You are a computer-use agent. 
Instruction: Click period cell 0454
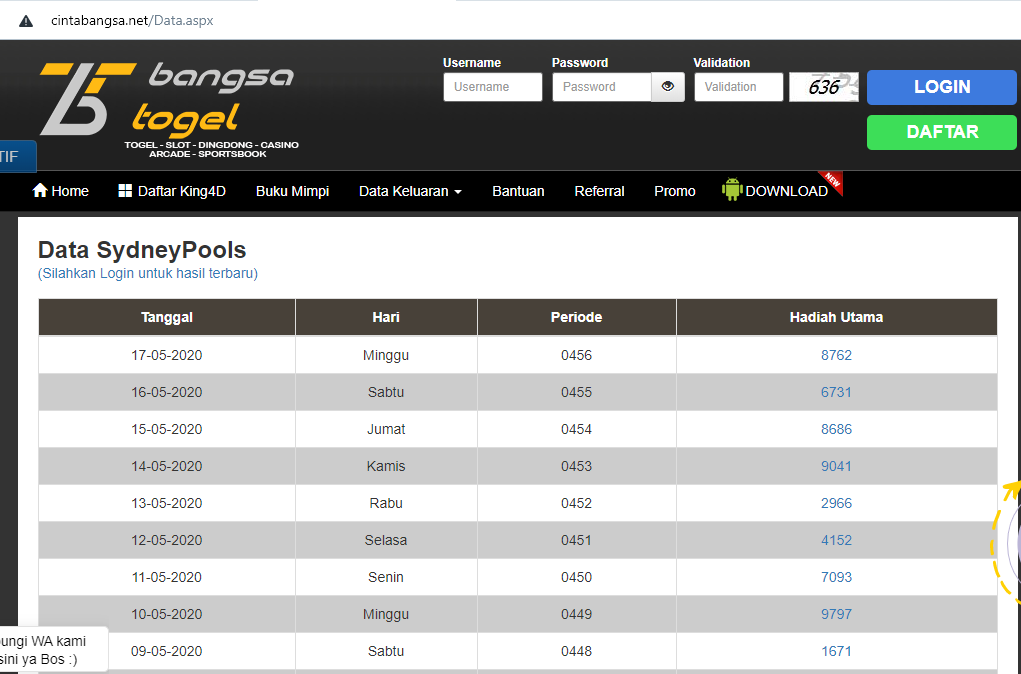click(x=576, y=429)
